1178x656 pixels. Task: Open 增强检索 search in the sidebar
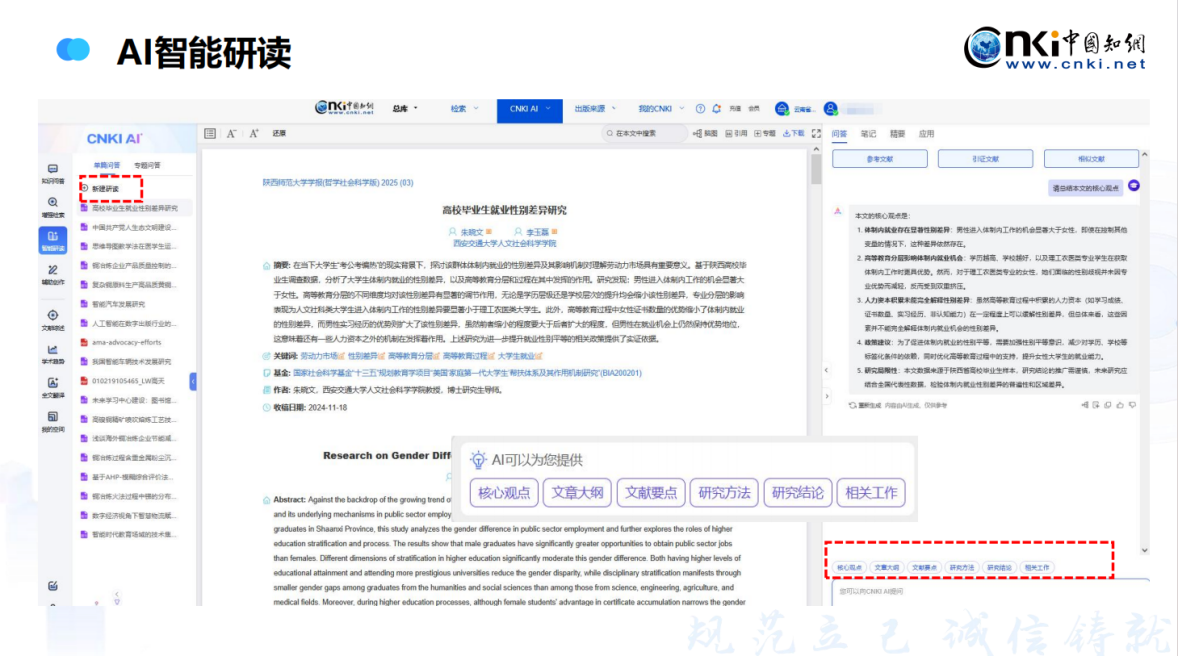click(x=53, y=206)
